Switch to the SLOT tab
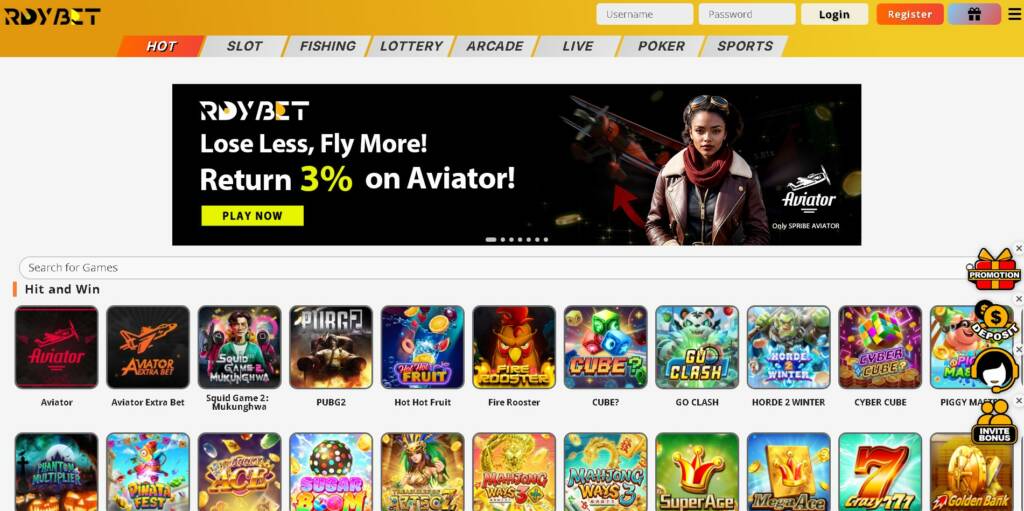Screen dimensions: 1024x511 tap(244, 46)
